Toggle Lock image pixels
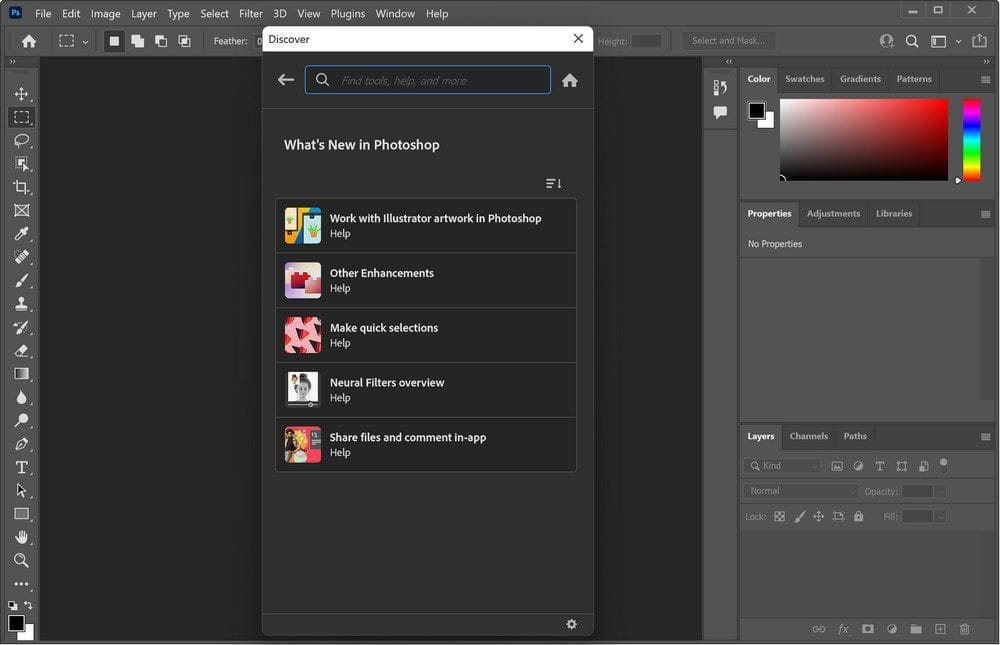The image size is (1000, 645). coord(800,516)
